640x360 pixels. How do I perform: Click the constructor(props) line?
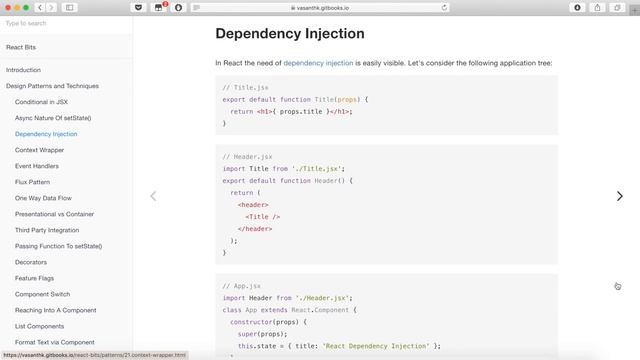click(268, 322)
